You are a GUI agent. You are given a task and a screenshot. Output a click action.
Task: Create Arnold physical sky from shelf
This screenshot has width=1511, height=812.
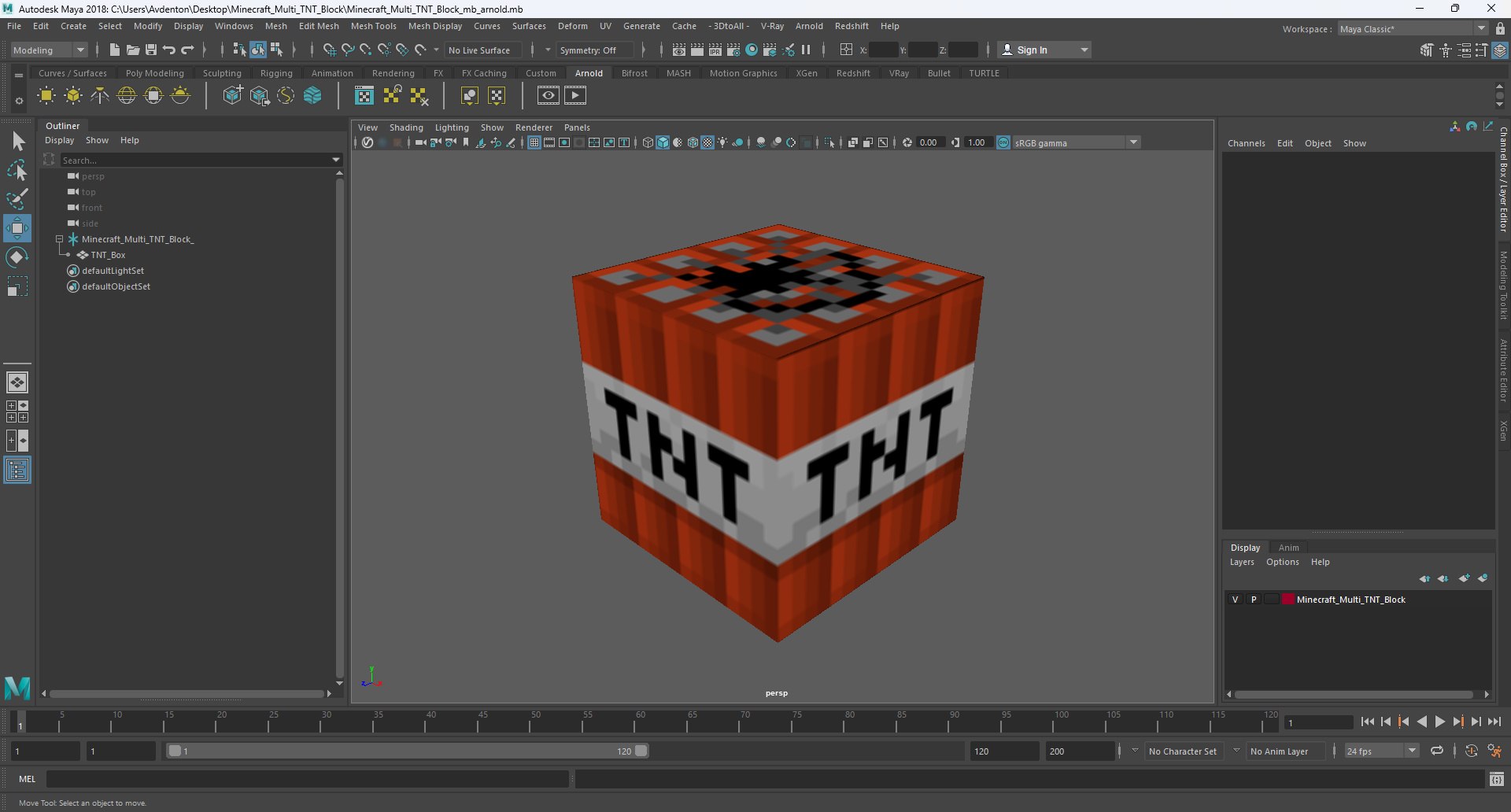click(x=180, y=96)
